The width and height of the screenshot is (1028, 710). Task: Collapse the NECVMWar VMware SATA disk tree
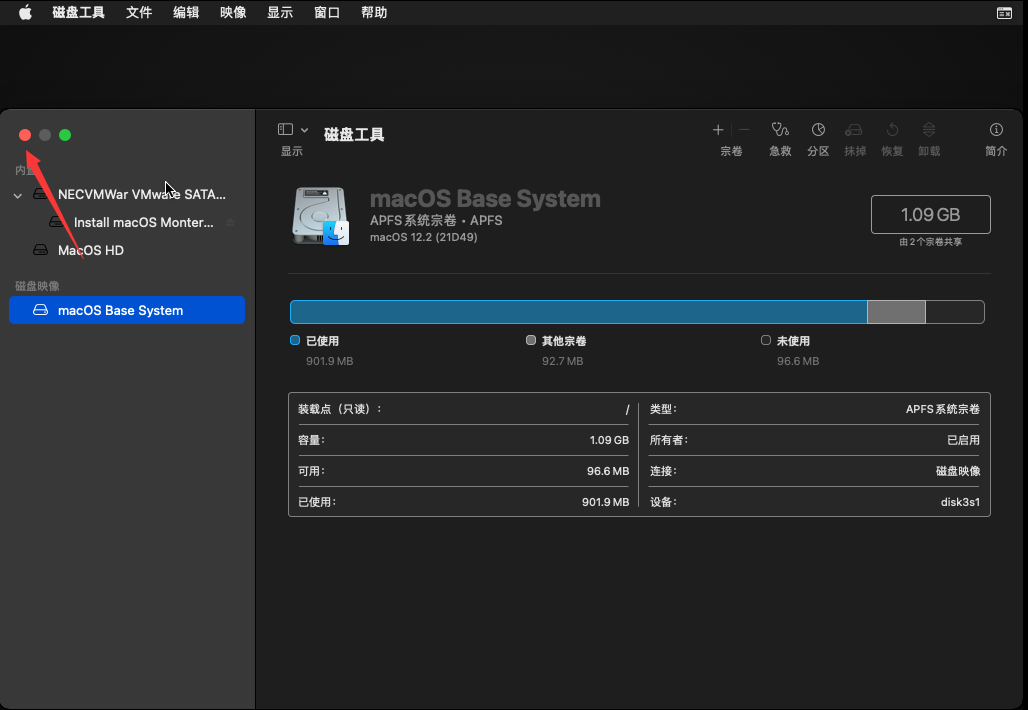pyautogui.click(x=18, y=195)
